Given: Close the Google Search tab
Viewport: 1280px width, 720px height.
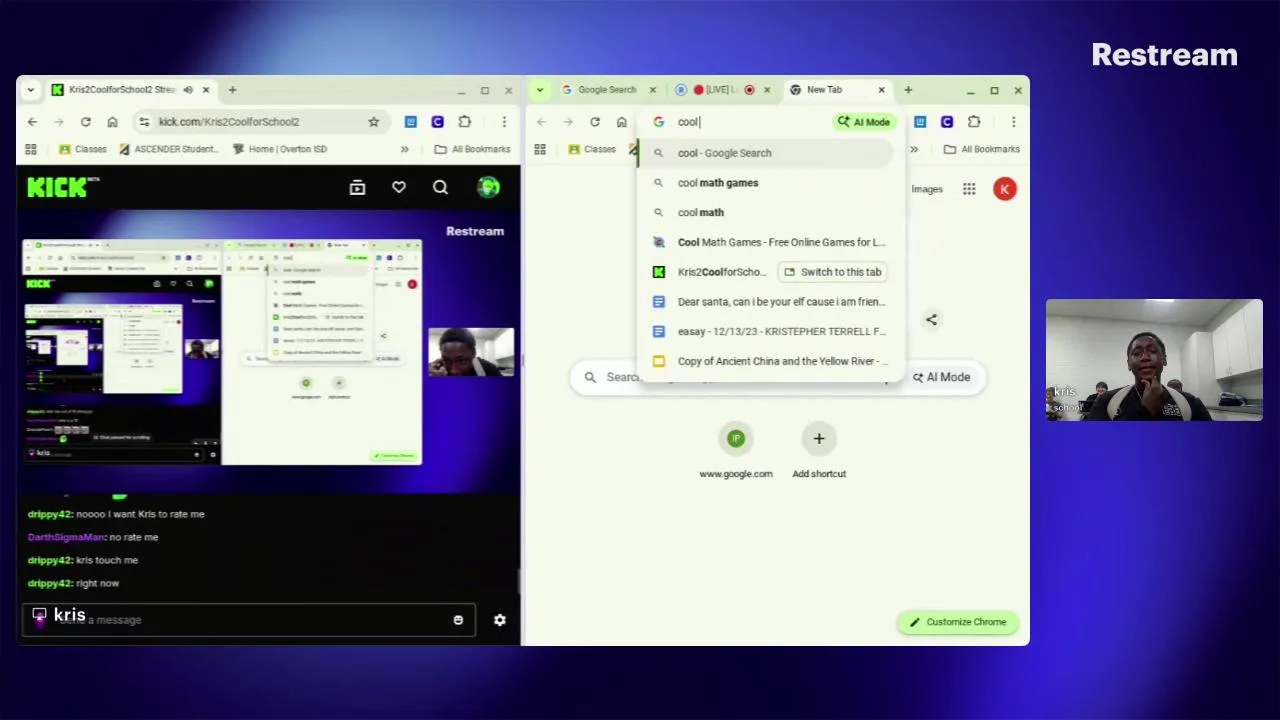Looking at the screenshot, I should tap(653, 90).
